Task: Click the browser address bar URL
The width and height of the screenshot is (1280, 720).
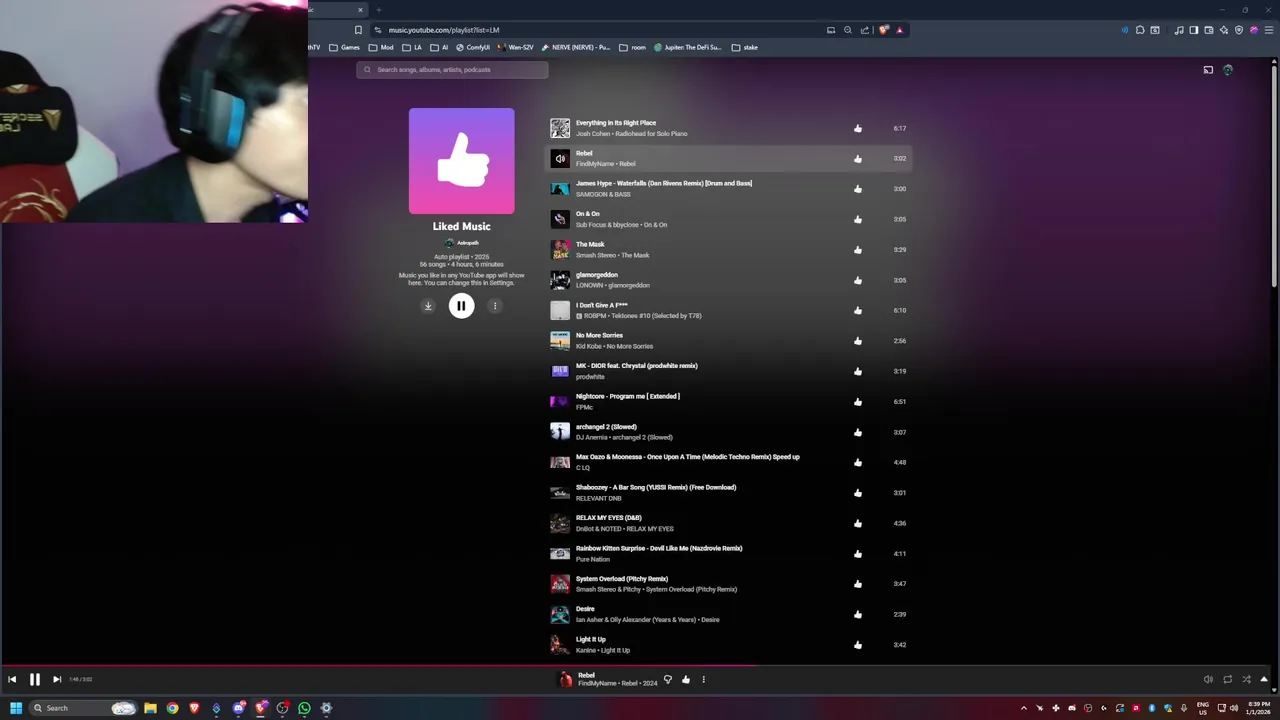Action: [444, 30]
